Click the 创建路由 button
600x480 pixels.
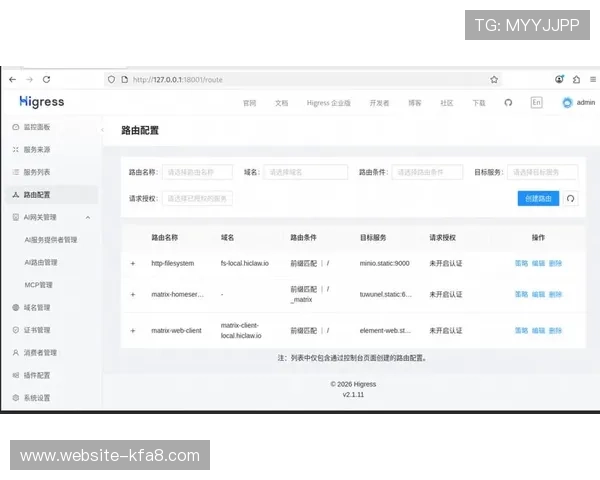(x=538, y=199)
